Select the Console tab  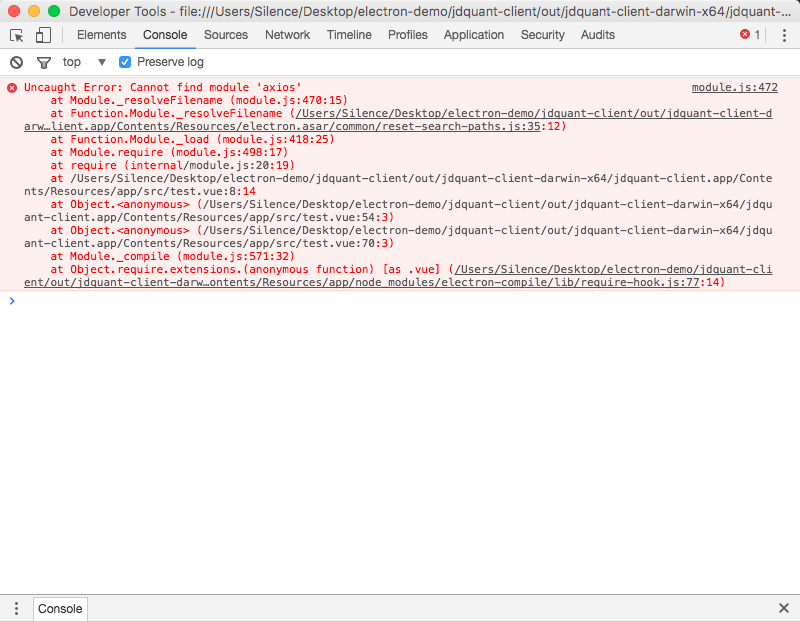165,35
